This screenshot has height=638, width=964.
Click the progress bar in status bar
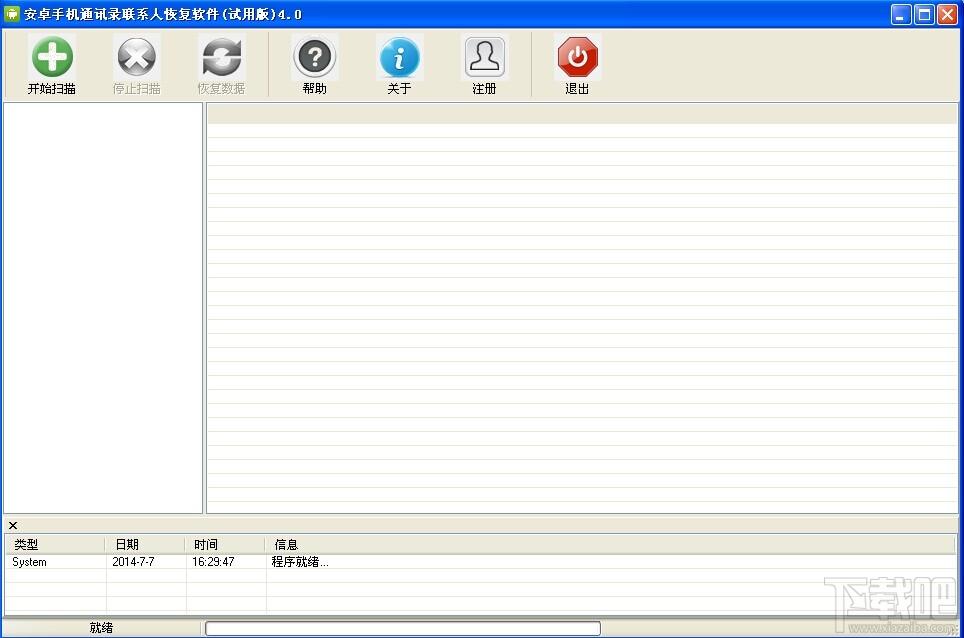[403, 628]
